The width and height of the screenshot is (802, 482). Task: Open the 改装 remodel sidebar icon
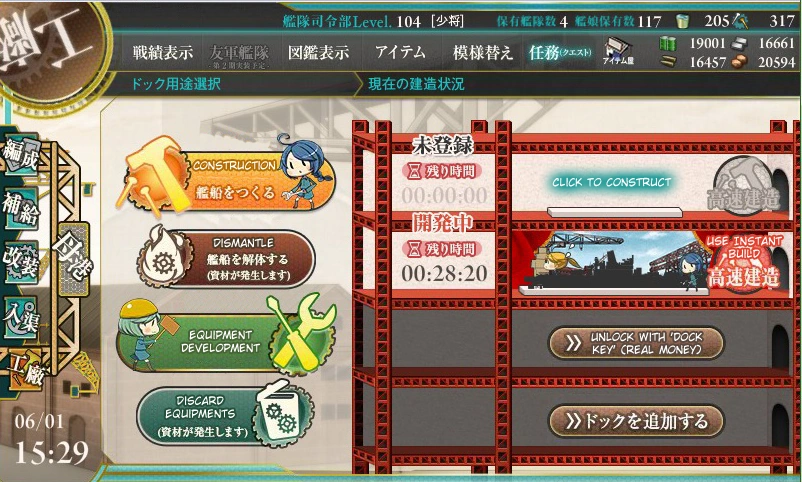tap(21, 262)
